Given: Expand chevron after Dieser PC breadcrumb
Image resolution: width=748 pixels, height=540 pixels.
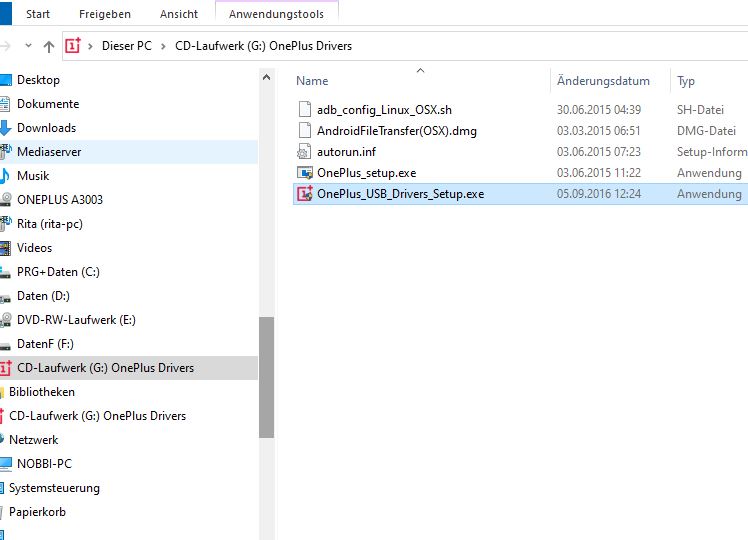Looking at the screenshot, I should [164, 46].
